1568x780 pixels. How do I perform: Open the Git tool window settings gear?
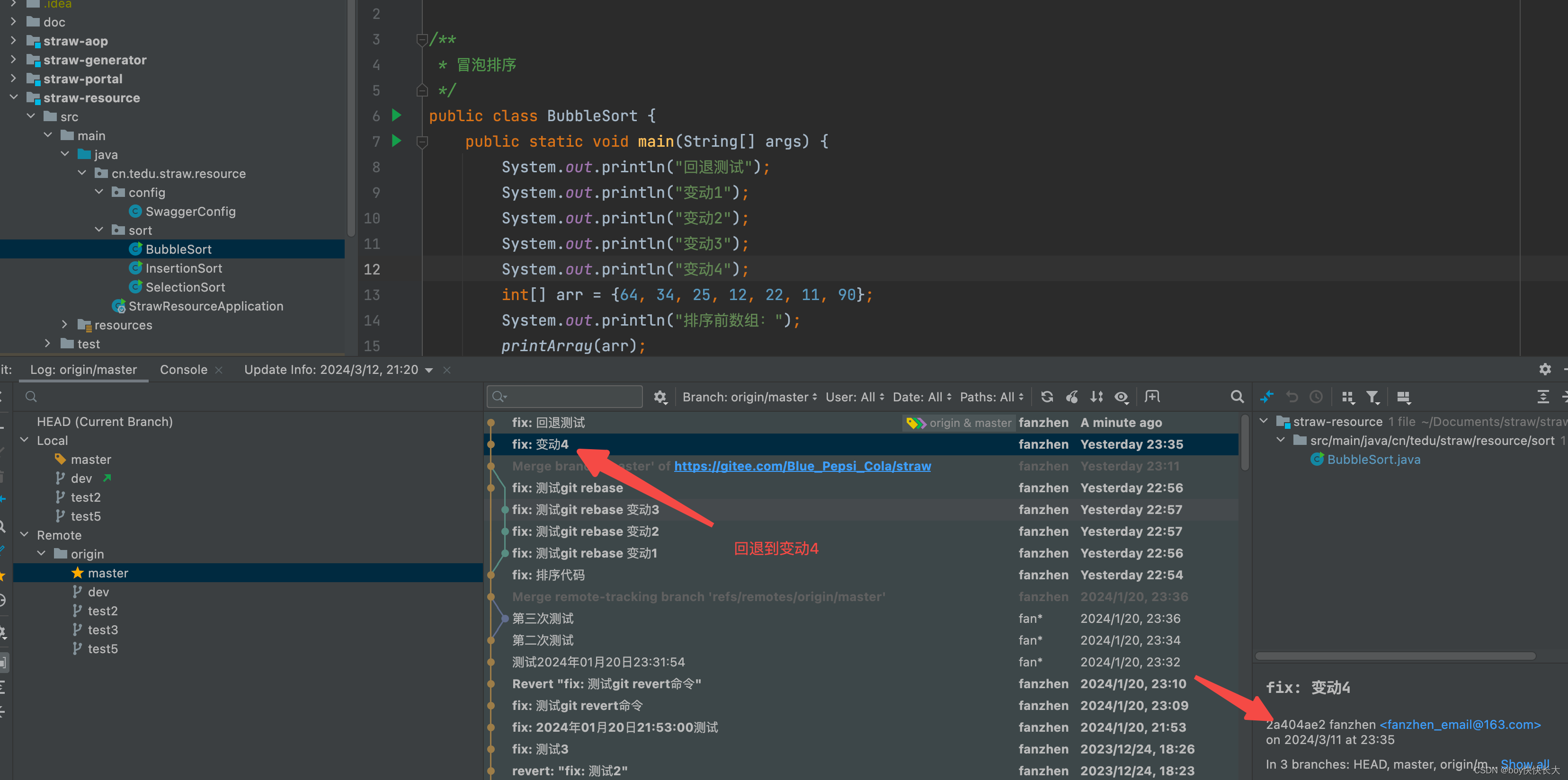(x=1545, y=369)
